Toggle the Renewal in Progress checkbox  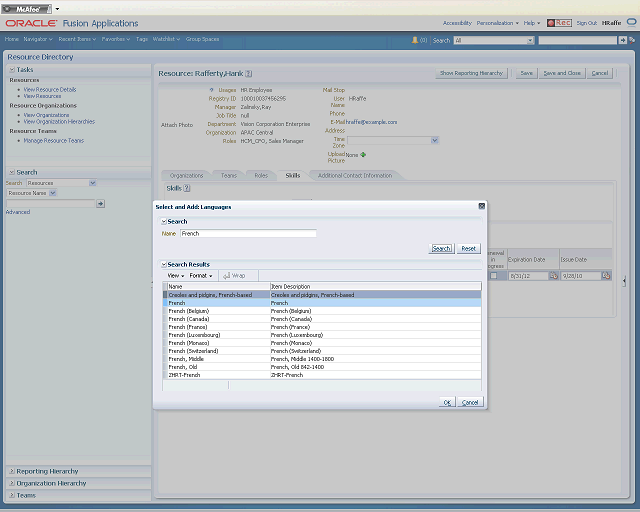pos(493,276)
